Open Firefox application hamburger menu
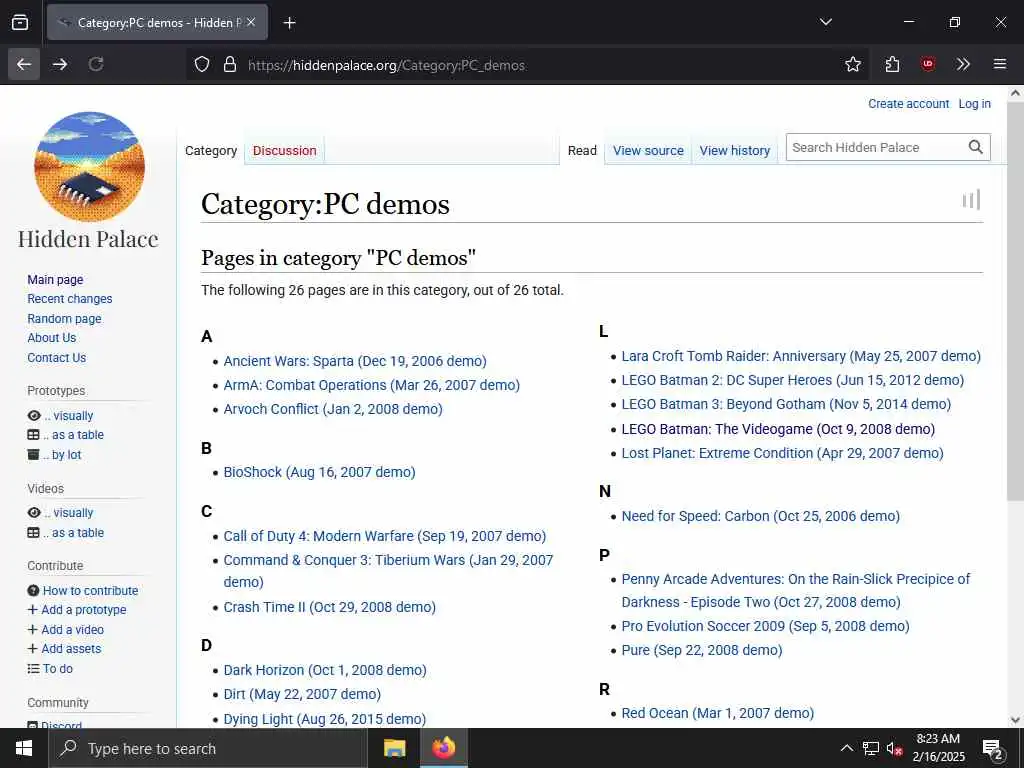1024x768 pixels. point(1000,64)
